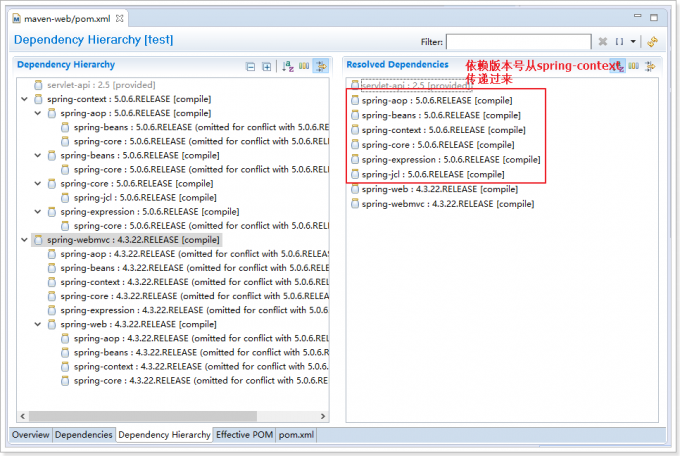Click Collapse All icon in Dependency Hierarchy
The width and height of the screenshot is (680, 456).
251,66
